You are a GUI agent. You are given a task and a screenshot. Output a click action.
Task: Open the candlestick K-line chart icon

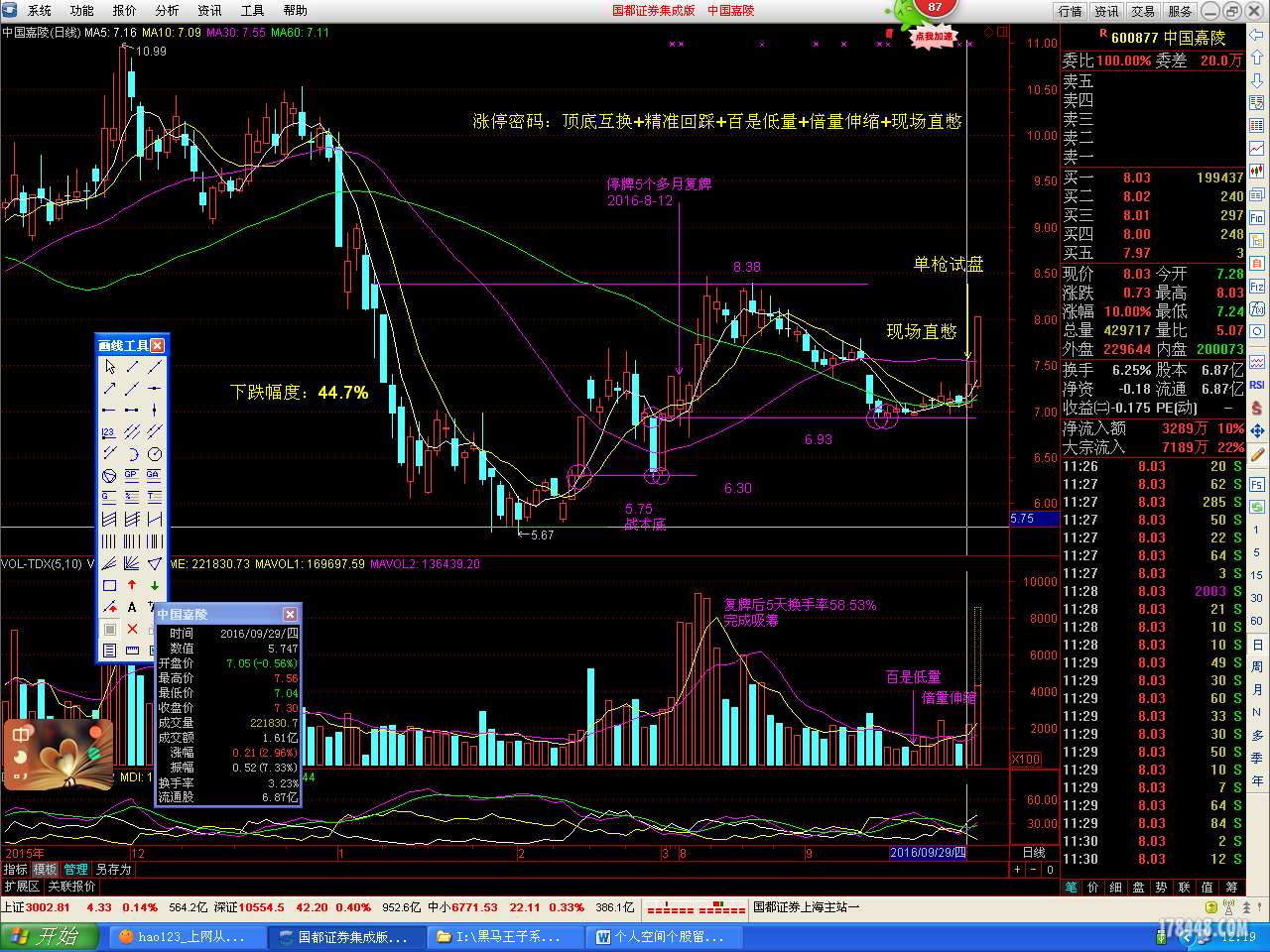(x=1257, y=171)
